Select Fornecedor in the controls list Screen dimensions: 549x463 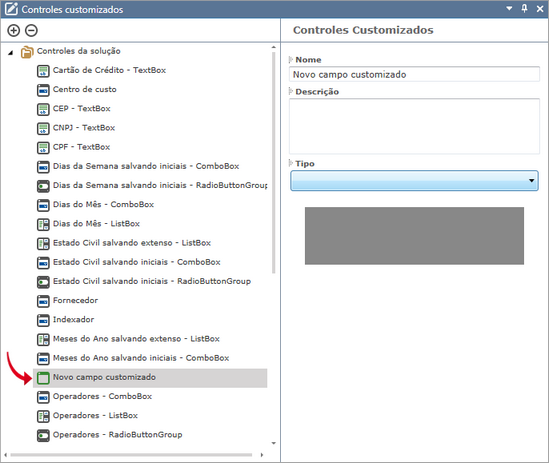75,300
